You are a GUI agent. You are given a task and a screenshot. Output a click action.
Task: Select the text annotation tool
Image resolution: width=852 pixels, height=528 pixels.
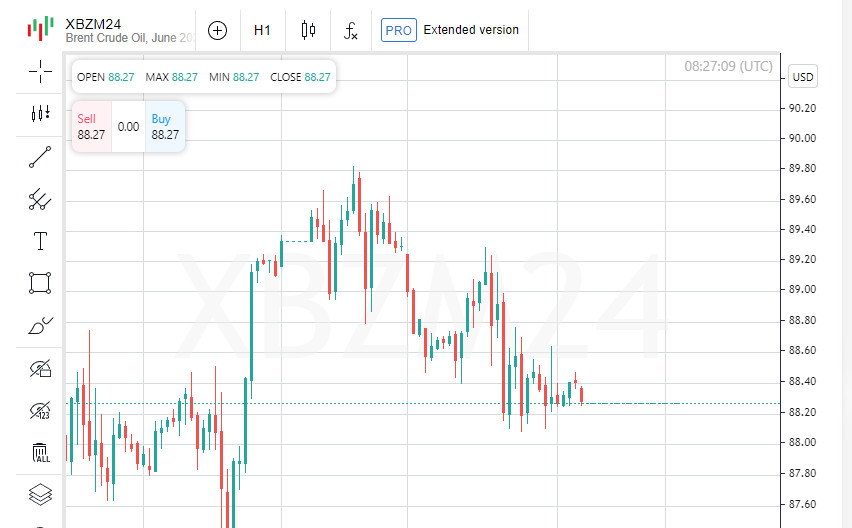click(40, 240)
